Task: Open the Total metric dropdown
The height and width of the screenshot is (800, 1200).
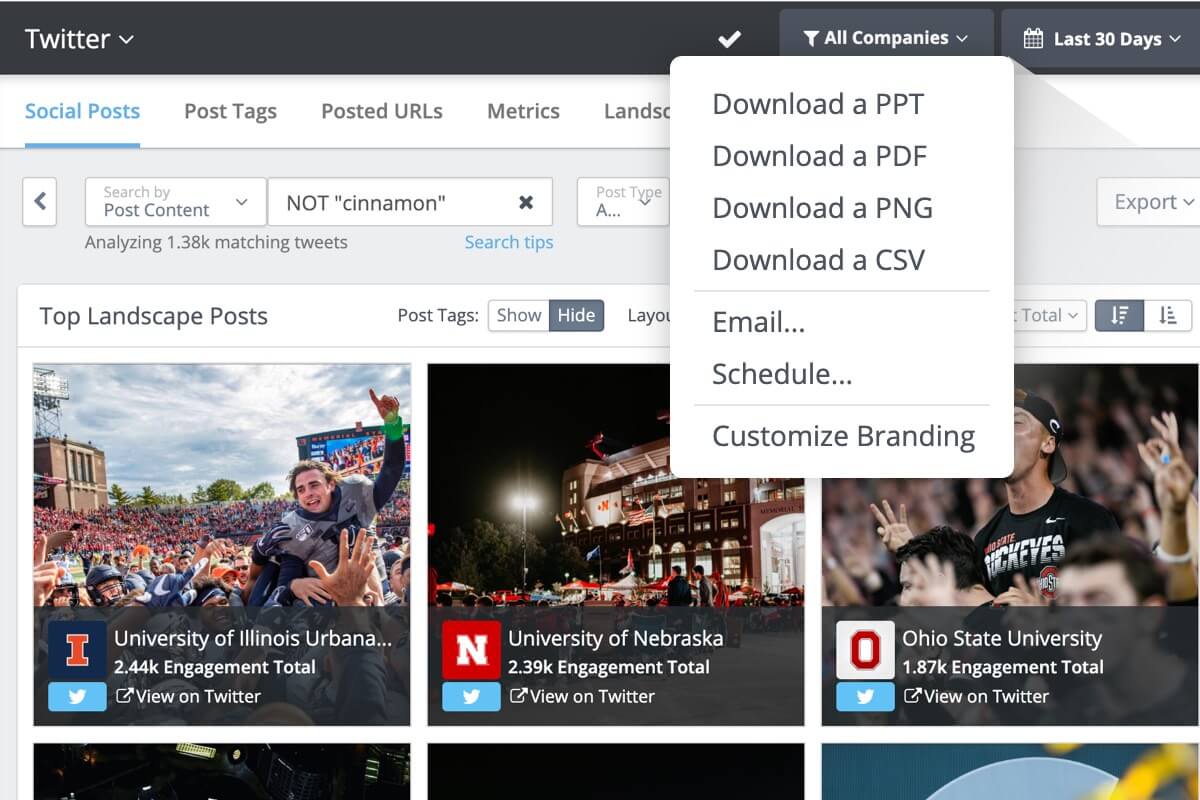Action: [1048, 315]
